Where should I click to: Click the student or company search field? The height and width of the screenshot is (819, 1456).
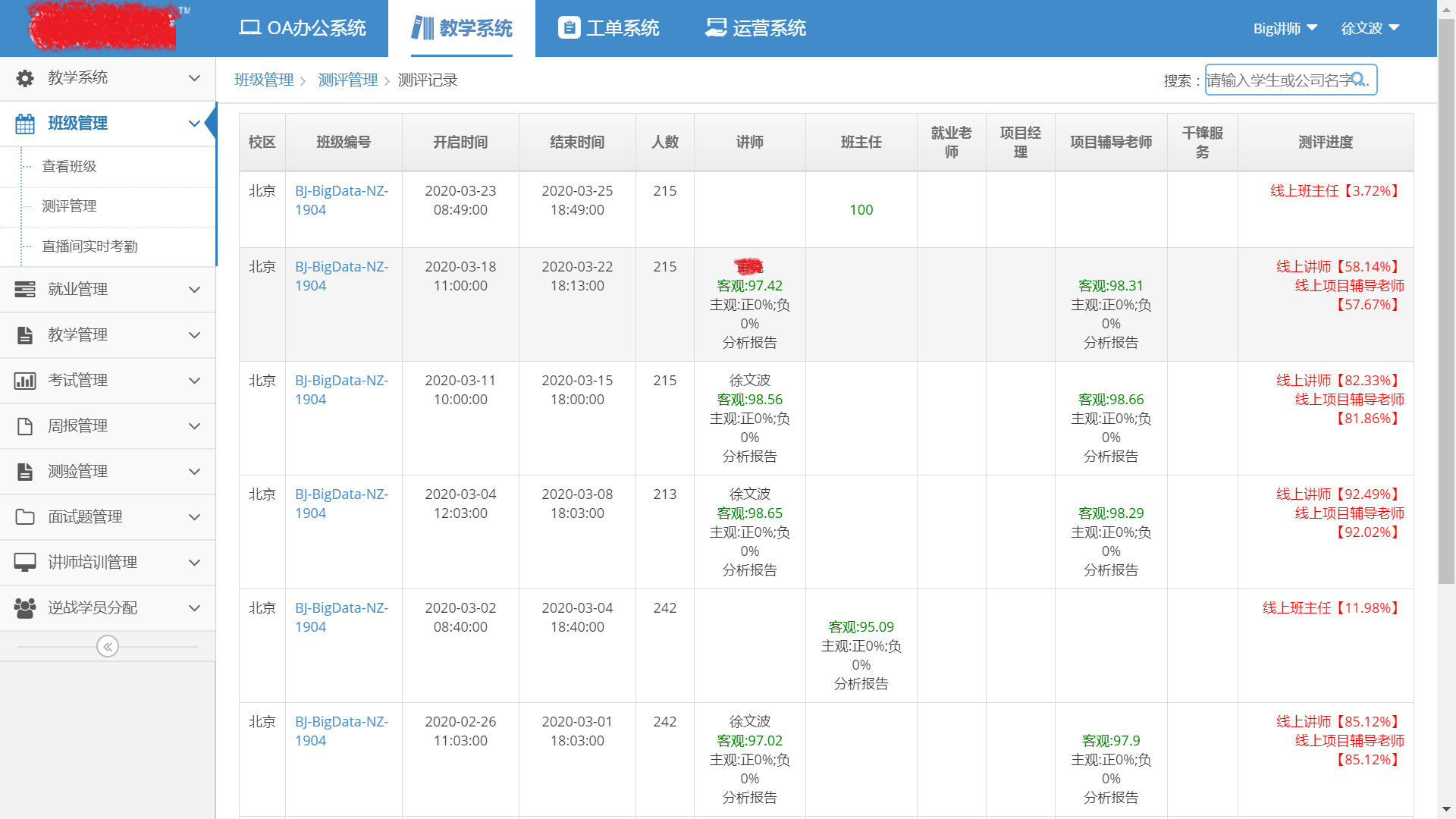tap(1277, 80)
